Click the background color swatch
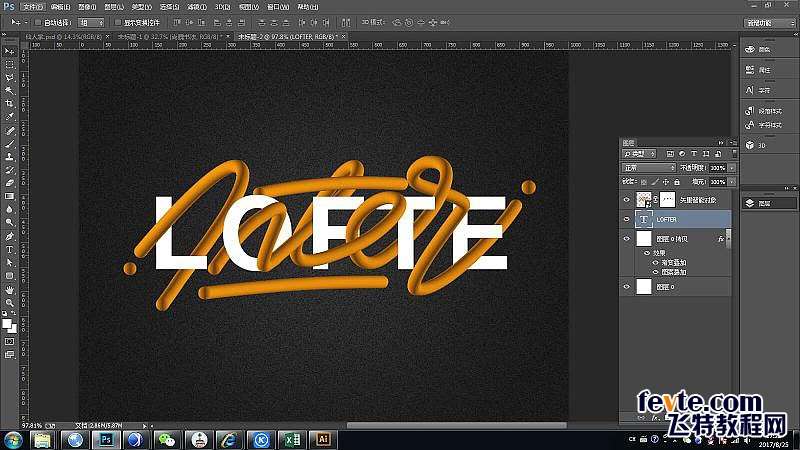 click(x=12, y=329)
